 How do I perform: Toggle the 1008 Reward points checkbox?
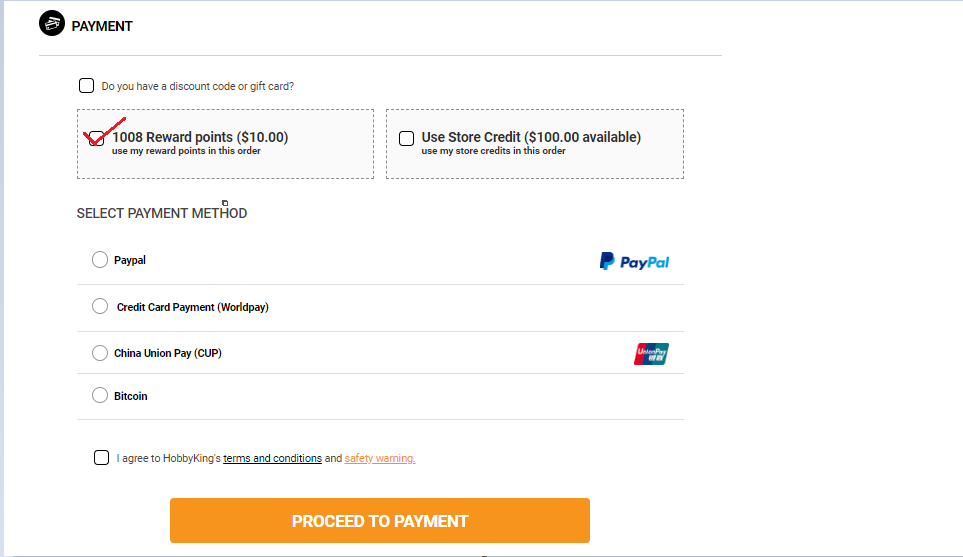(x=96, y=139)
